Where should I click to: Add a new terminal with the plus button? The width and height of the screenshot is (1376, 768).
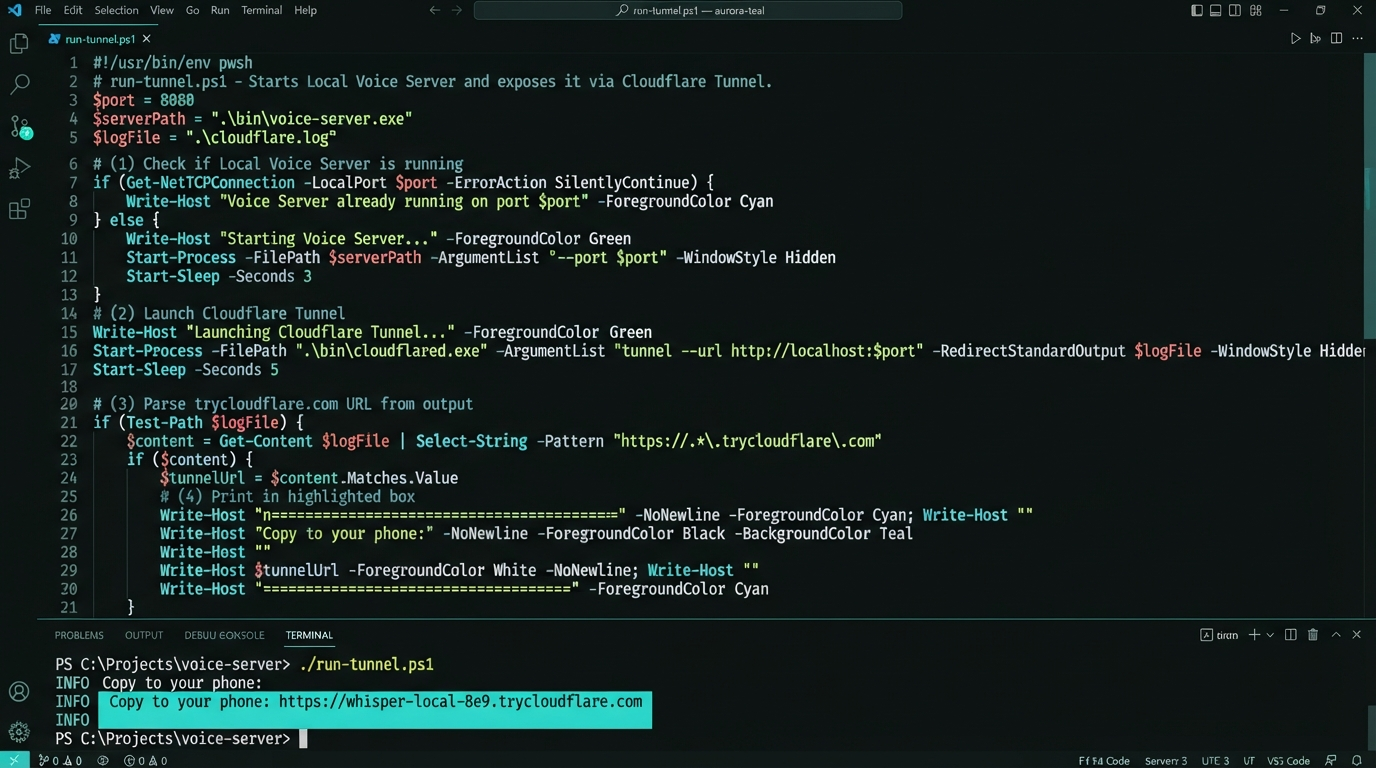[x=1254, y=635]
